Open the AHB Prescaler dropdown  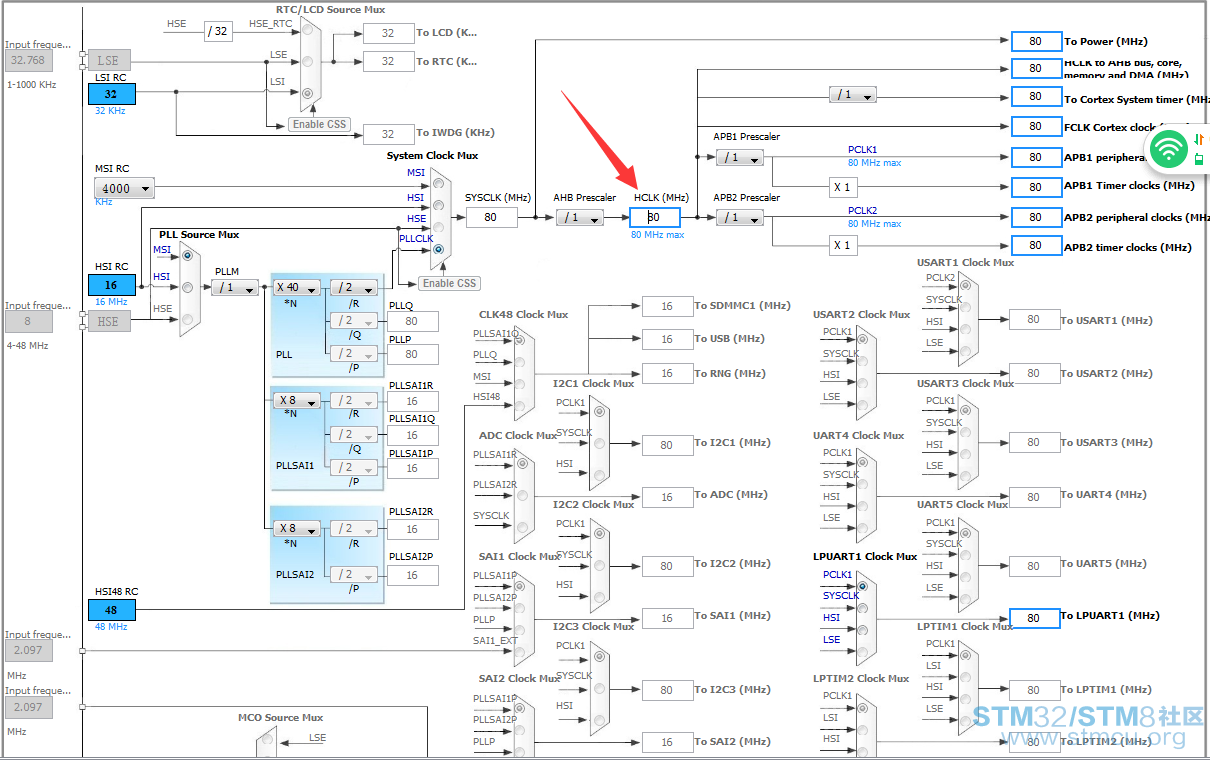580,217
